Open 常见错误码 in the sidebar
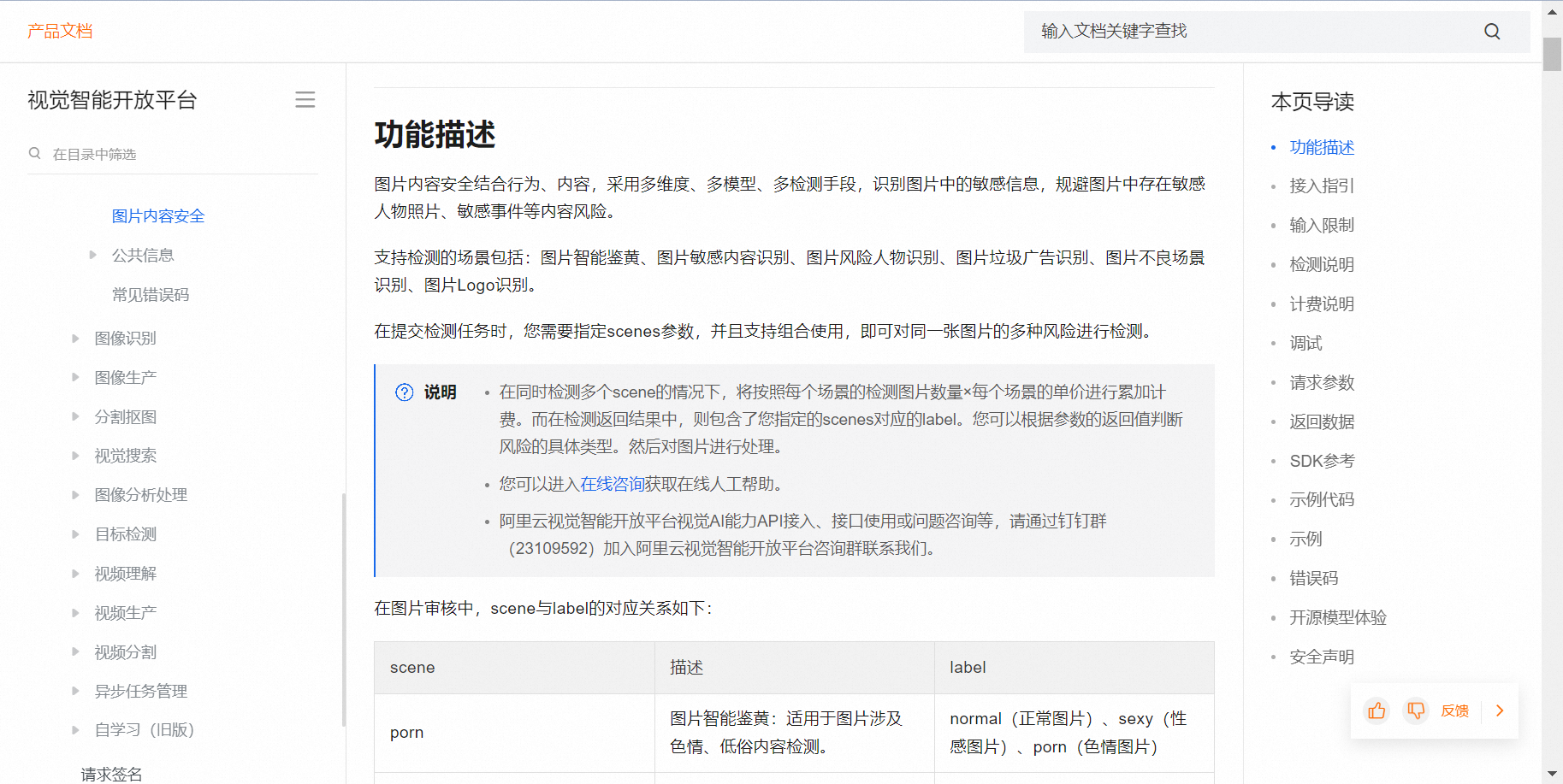This screenshot has height=784, width=1563. [x=151, y=295]
